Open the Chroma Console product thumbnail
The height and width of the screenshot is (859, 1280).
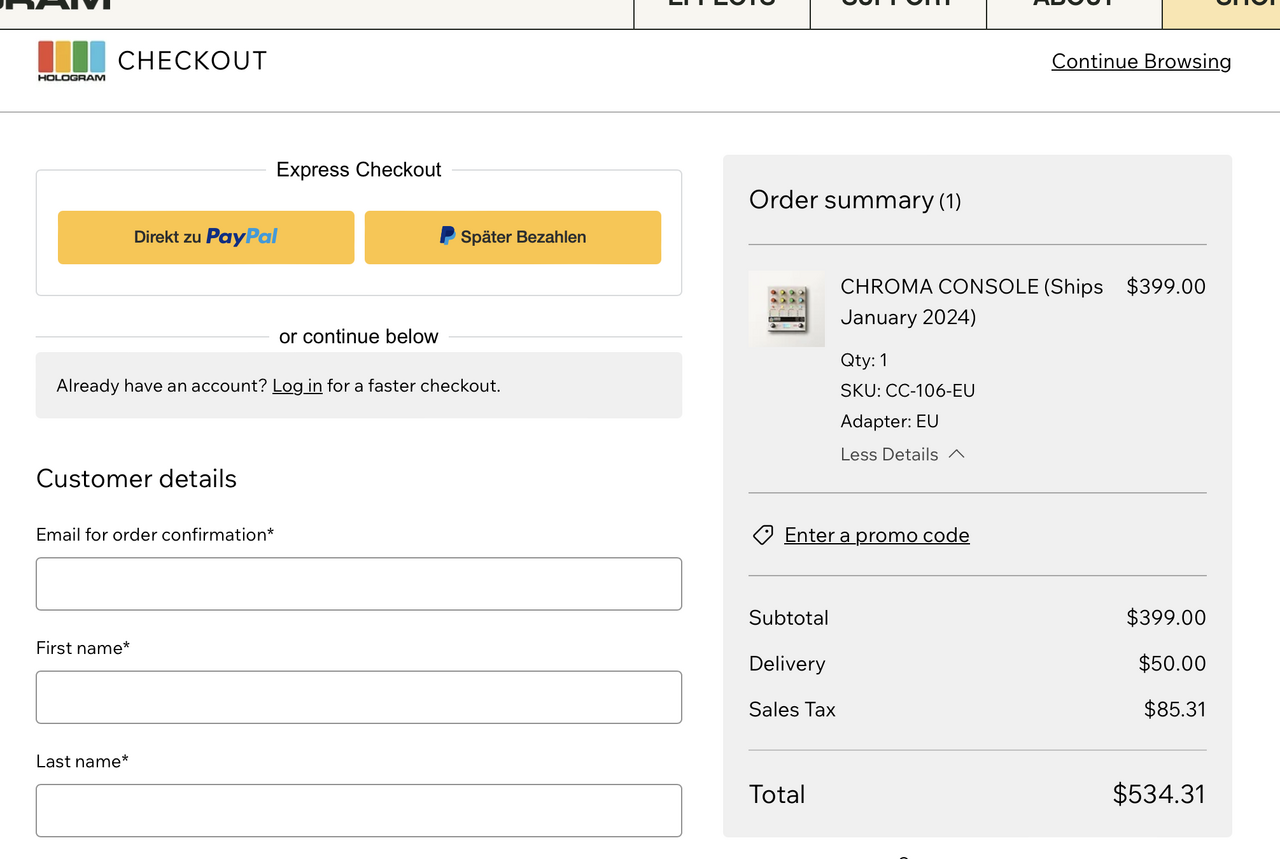787,309
